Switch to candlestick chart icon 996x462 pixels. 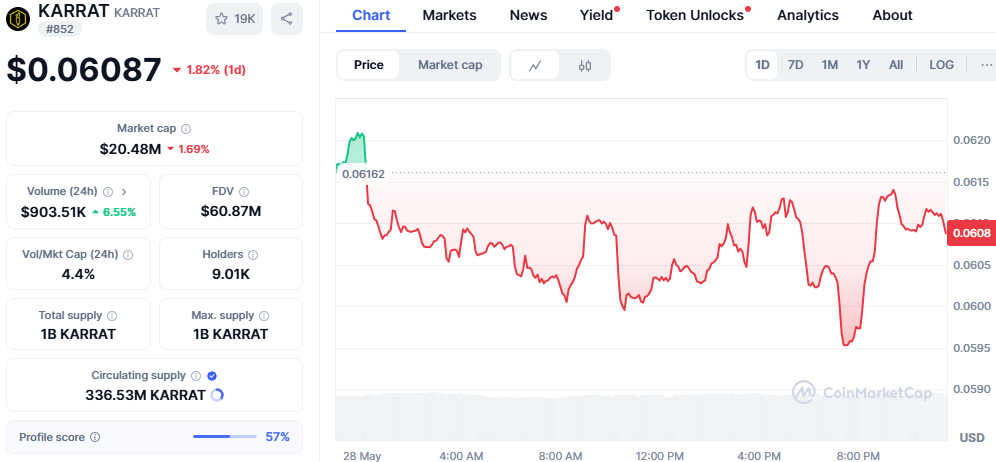pyautogui.click(x=585, y=65)
